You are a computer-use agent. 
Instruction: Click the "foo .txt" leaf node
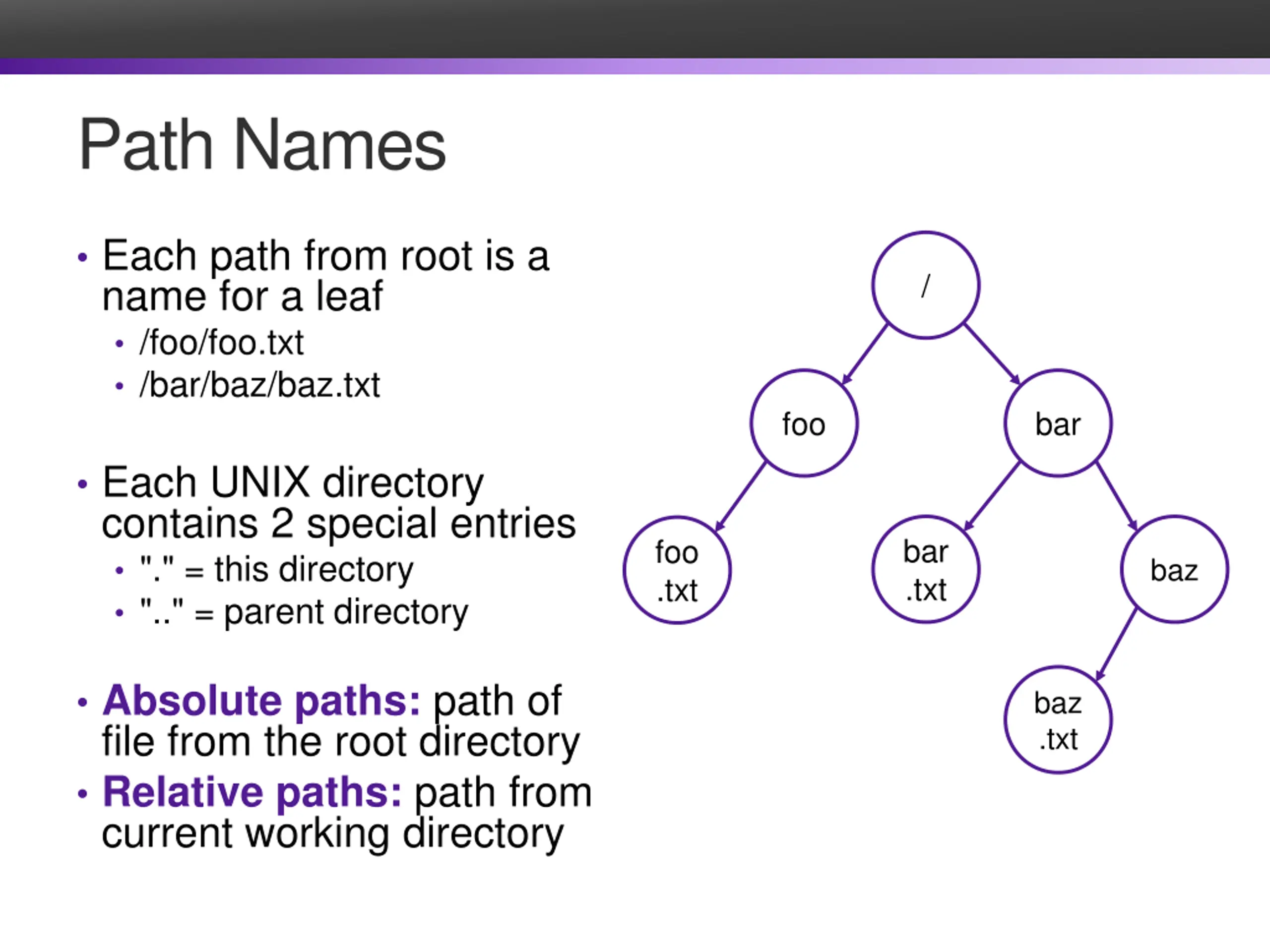[677, 570]
